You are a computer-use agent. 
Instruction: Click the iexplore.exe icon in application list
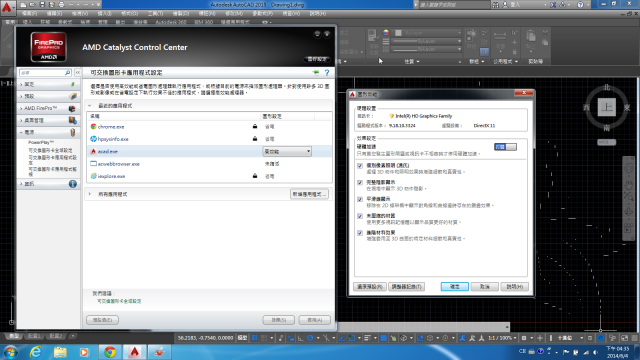pos(93,176)
